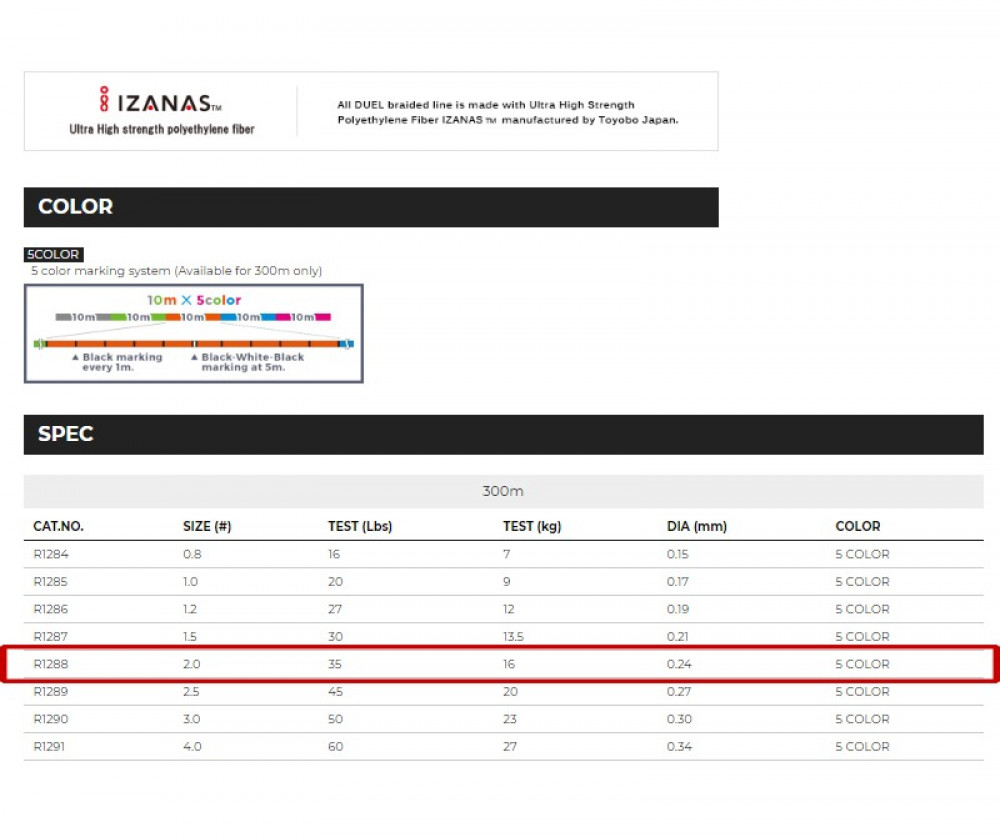Click the DIA (mm) column header
Screen dimensions: 1000x837
697,526
